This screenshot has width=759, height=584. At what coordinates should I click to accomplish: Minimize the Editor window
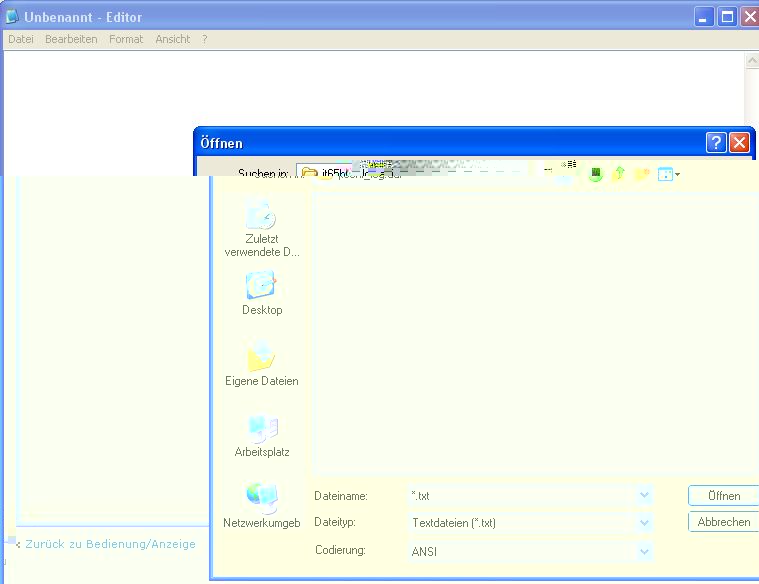coord(704,17)
